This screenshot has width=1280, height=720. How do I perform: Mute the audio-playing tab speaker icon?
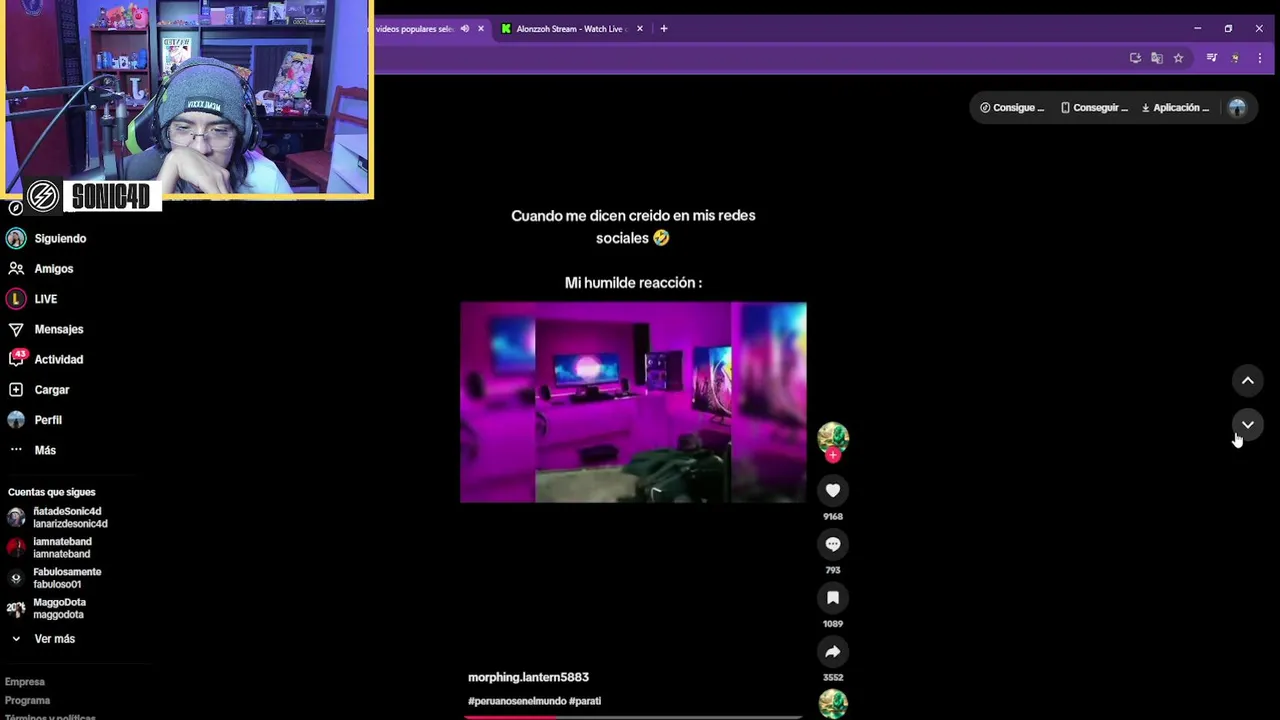(x=465, y=29)
